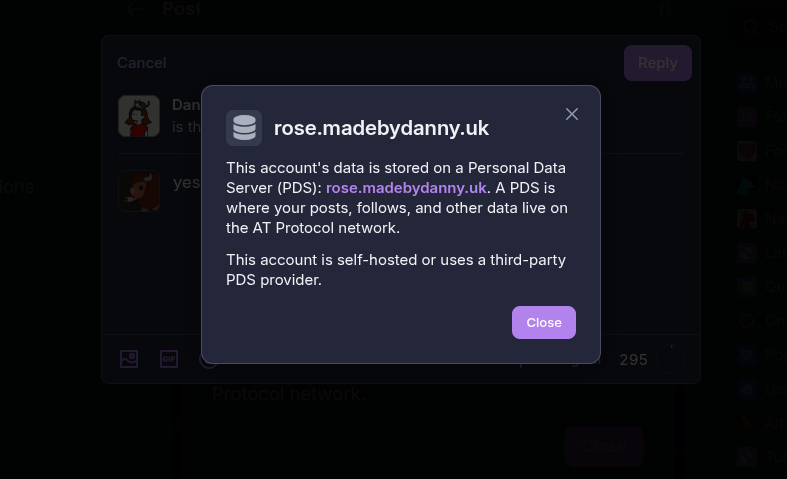Screen dimensions: 787x479
Task: Go back using the arrow beside Post
Action: (136, 9)
